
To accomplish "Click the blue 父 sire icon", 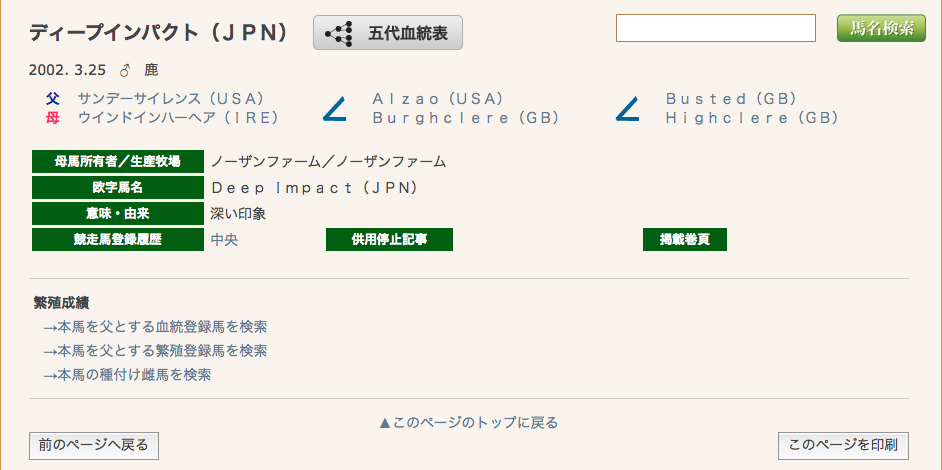I will pos(53,99).
